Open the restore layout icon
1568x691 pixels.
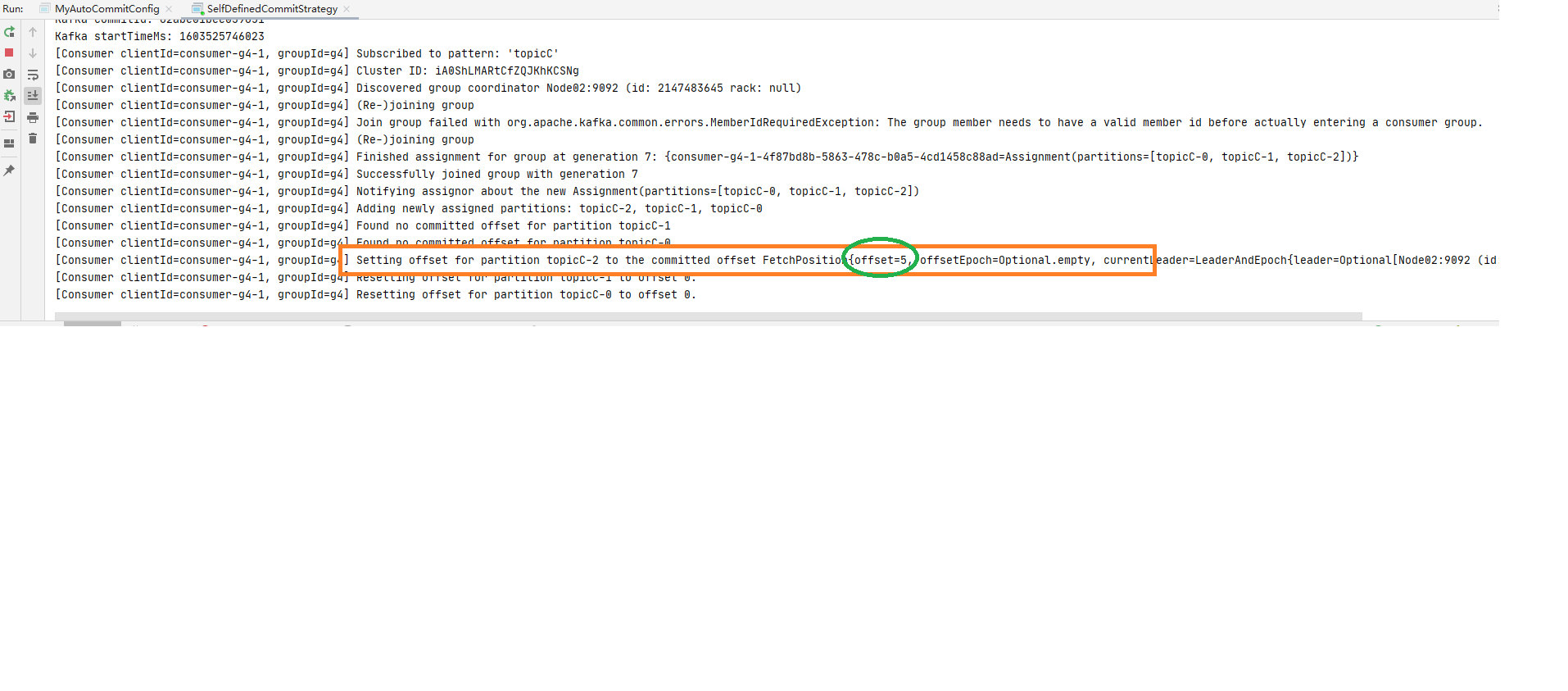click(x=10, y=143)
